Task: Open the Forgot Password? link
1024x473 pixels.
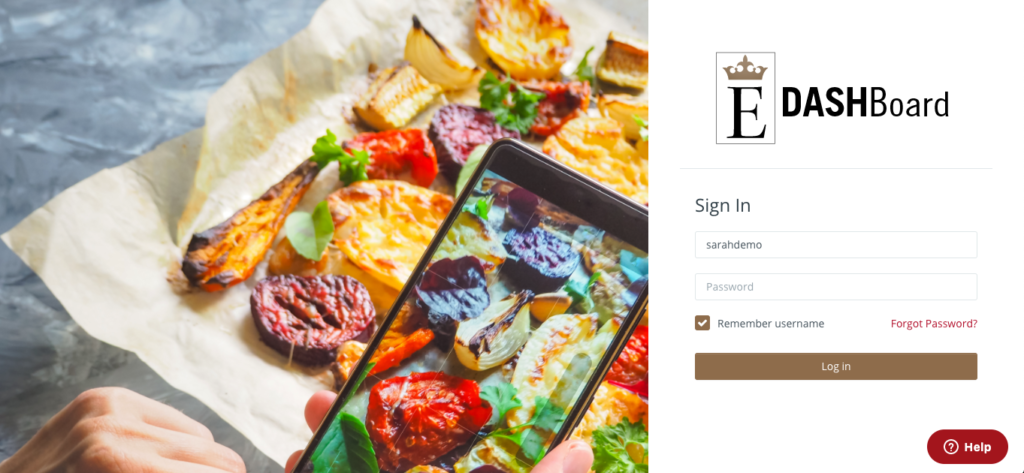Action: [934, 323]
